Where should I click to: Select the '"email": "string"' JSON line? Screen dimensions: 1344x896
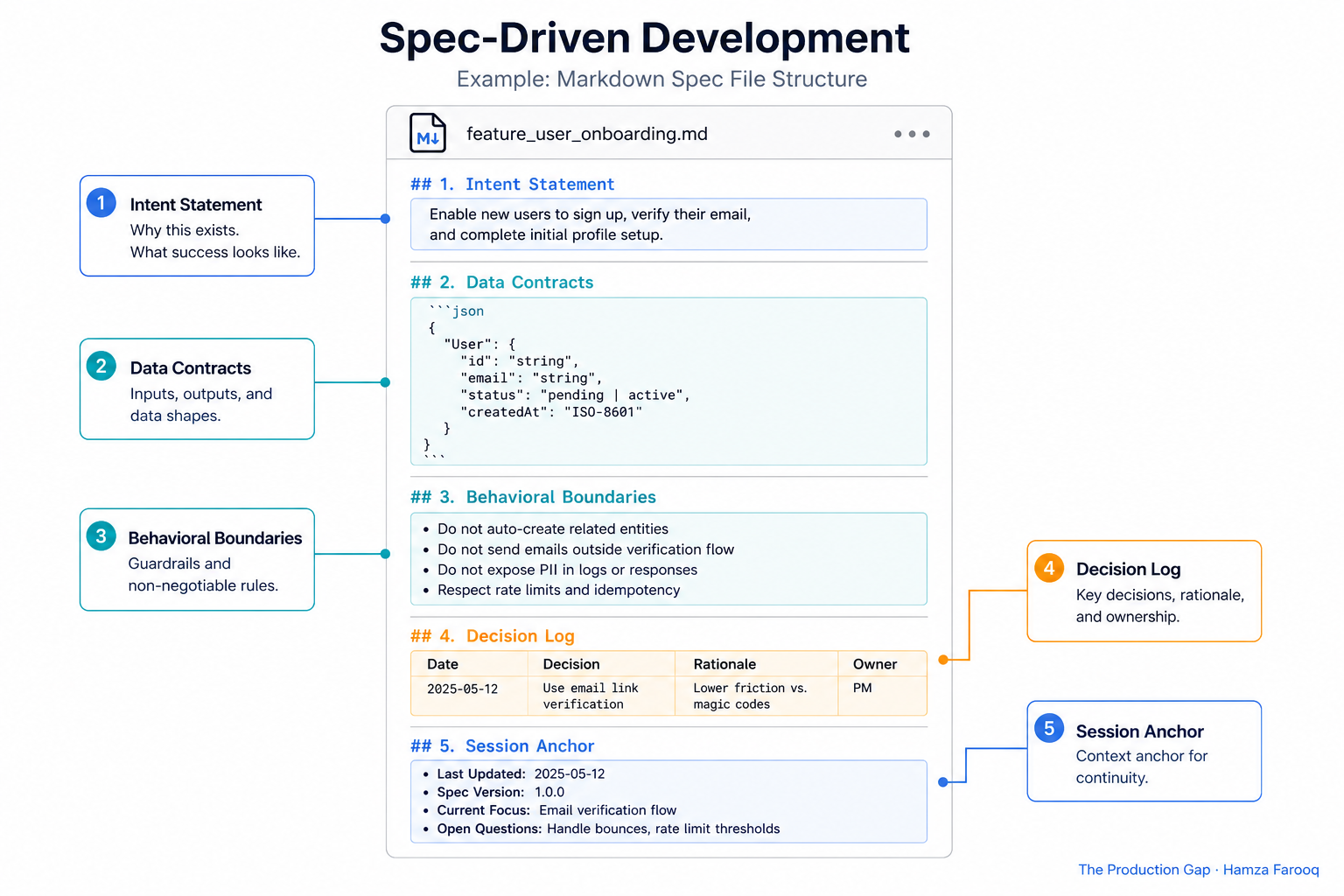point(532,378)
